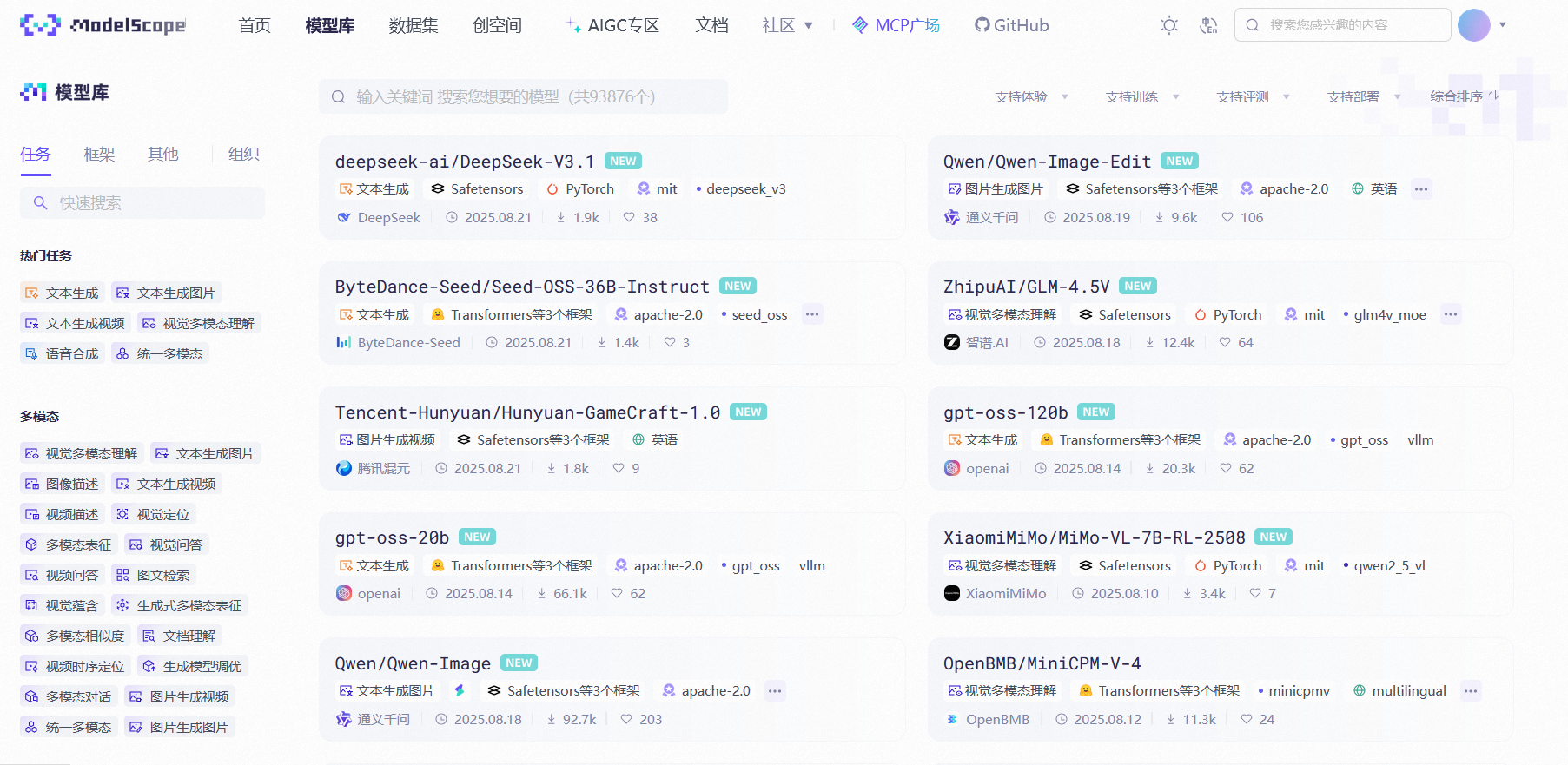This screenshot has width=1568, height=765.
Task: Open the 数据集 page
Action: [414, 25]
